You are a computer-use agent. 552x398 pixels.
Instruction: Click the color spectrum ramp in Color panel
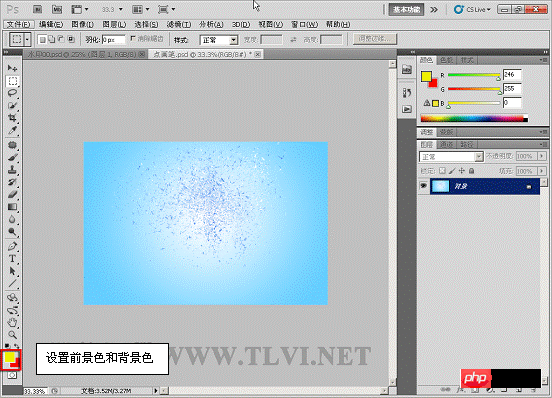(x=474, y=119)
